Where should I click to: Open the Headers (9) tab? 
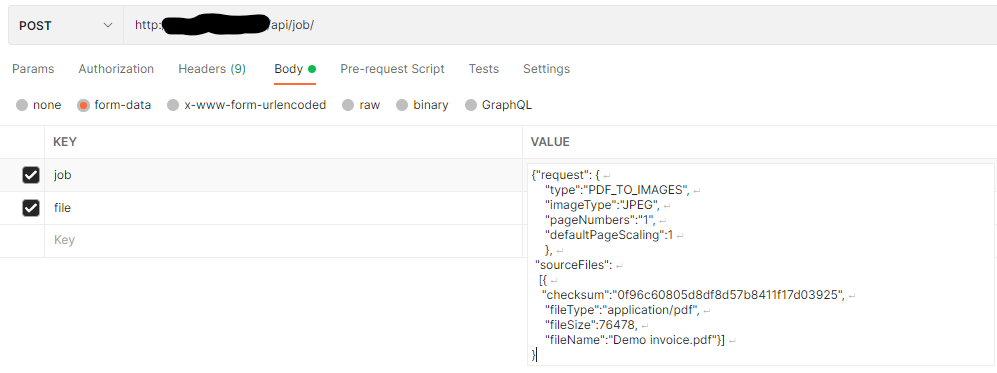click(x=212, y=69)
